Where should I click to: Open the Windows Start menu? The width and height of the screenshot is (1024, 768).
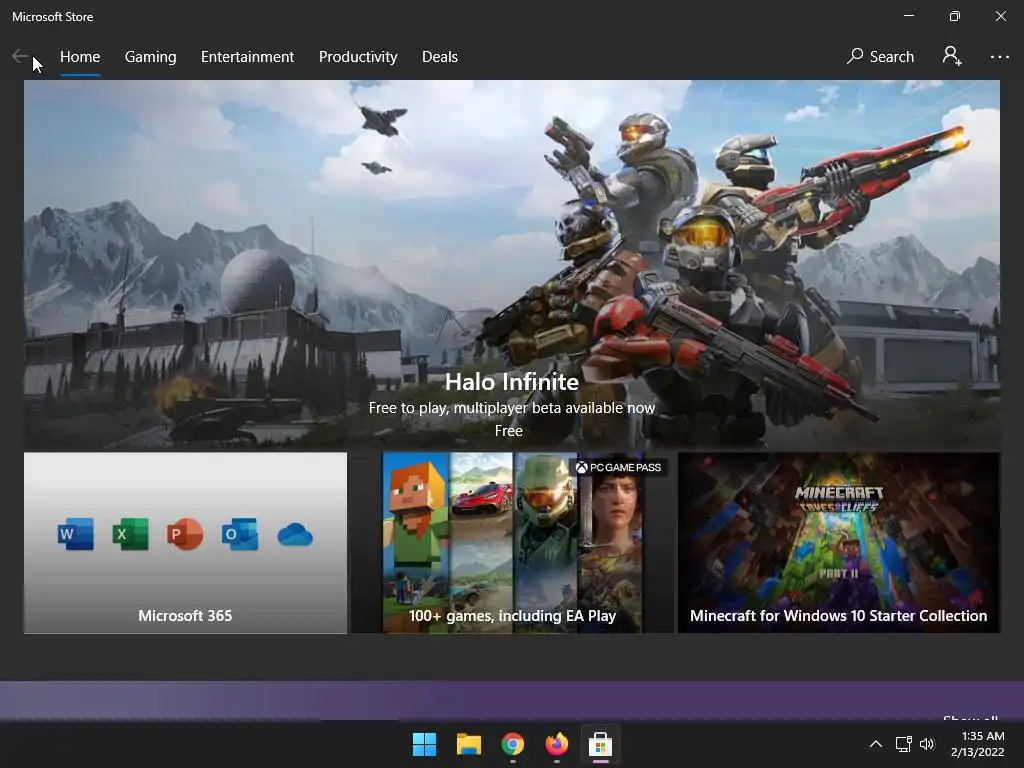[424, 744]
